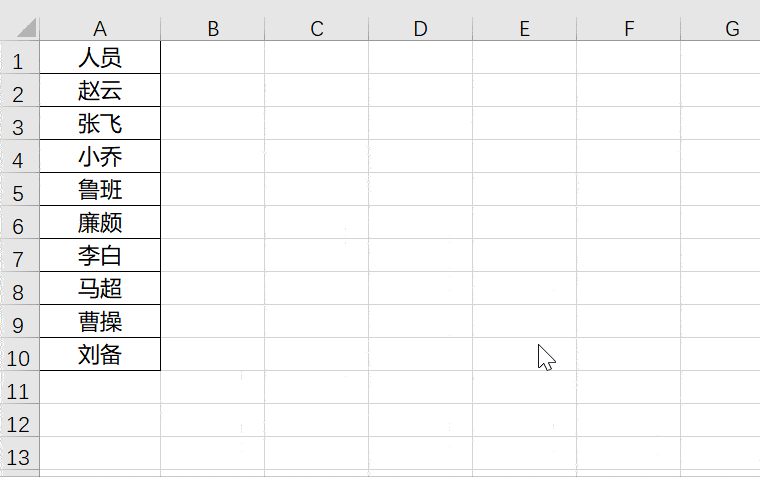Click the cell containing 刘备
This screenshot has width=760, height=477.
(x=100, y=355)
